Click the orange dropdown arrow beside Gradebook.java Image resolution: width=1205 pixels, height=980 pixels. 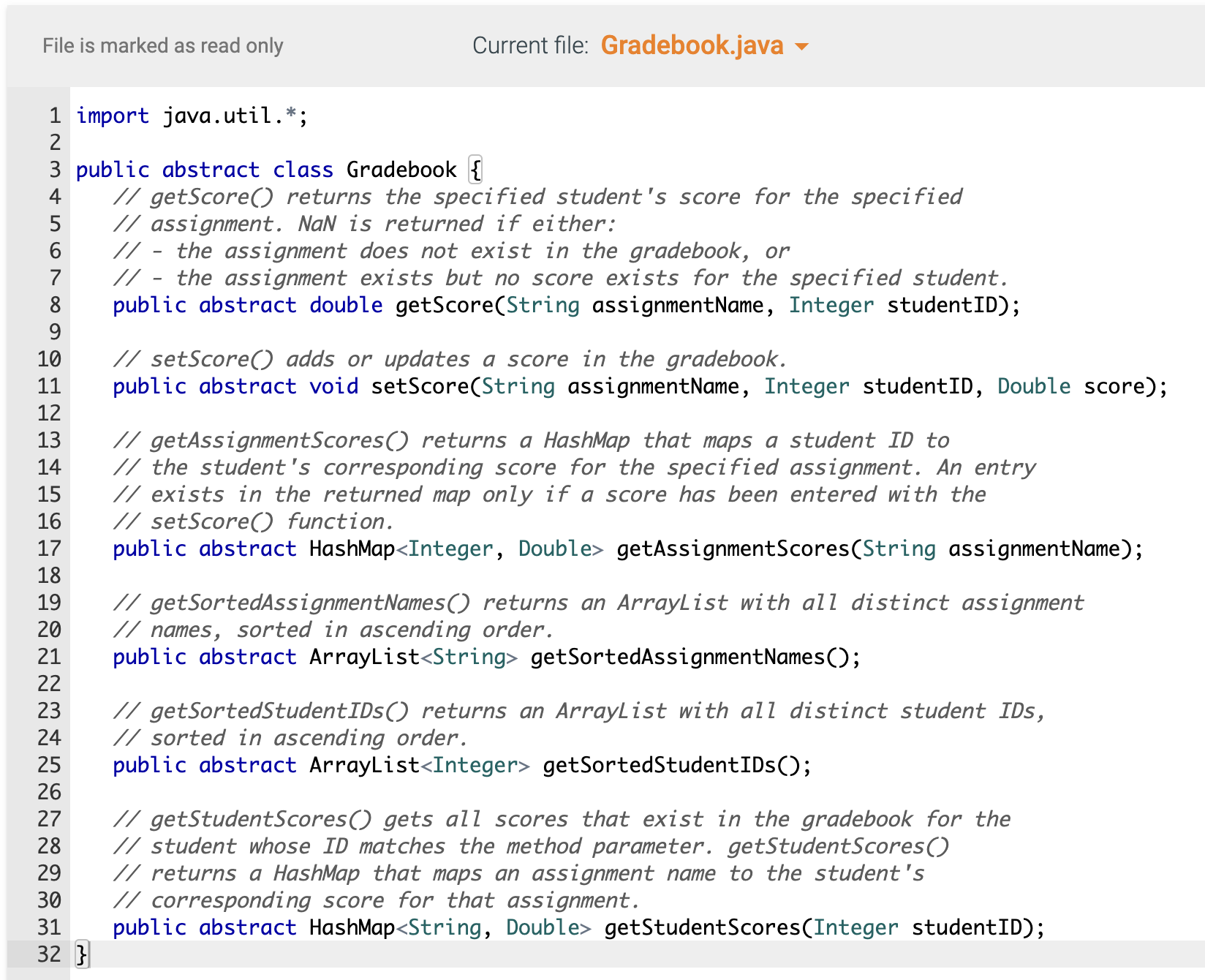coord(801,46)
